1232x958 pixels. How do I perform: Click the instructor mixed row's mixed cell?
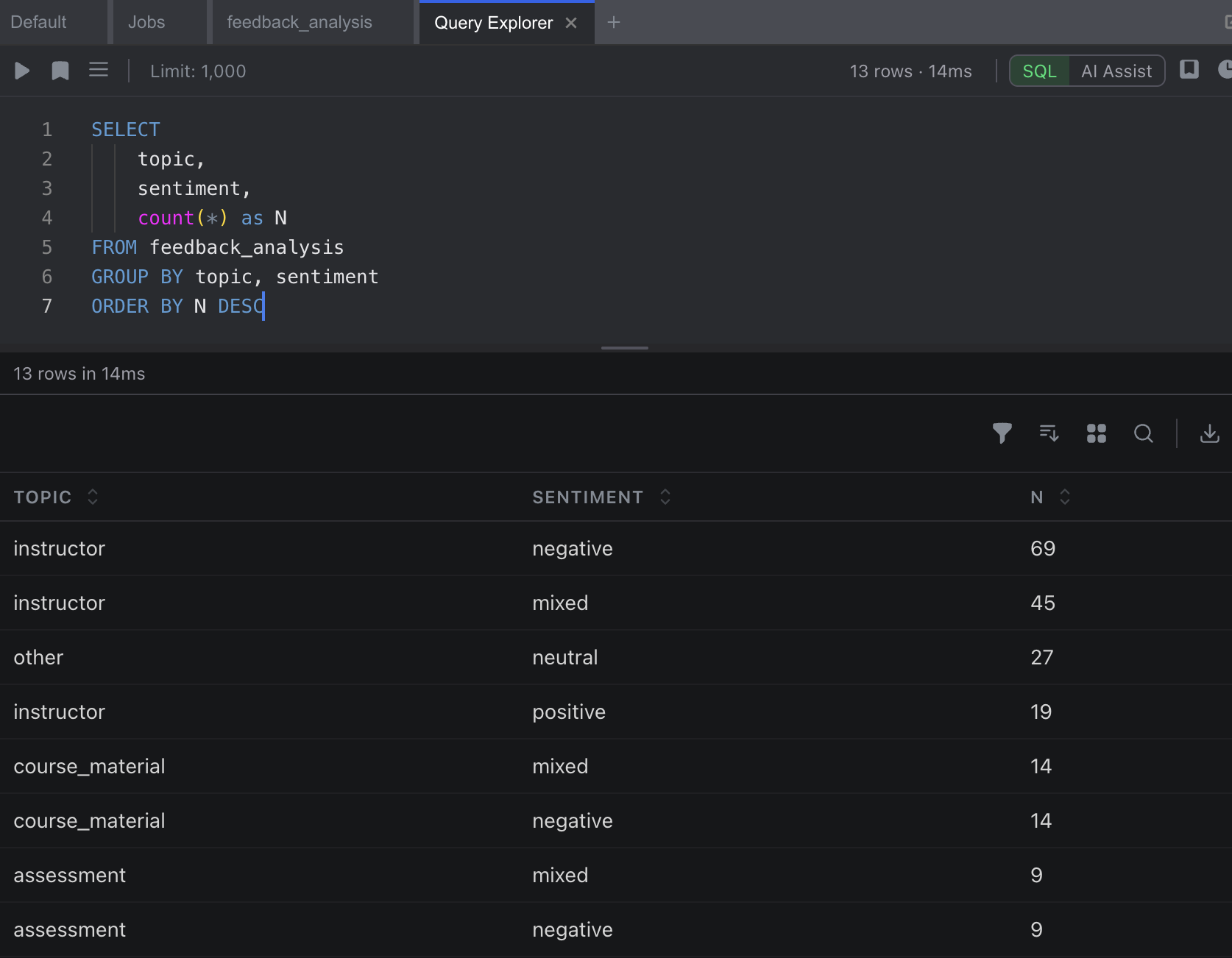pos(560,603)
